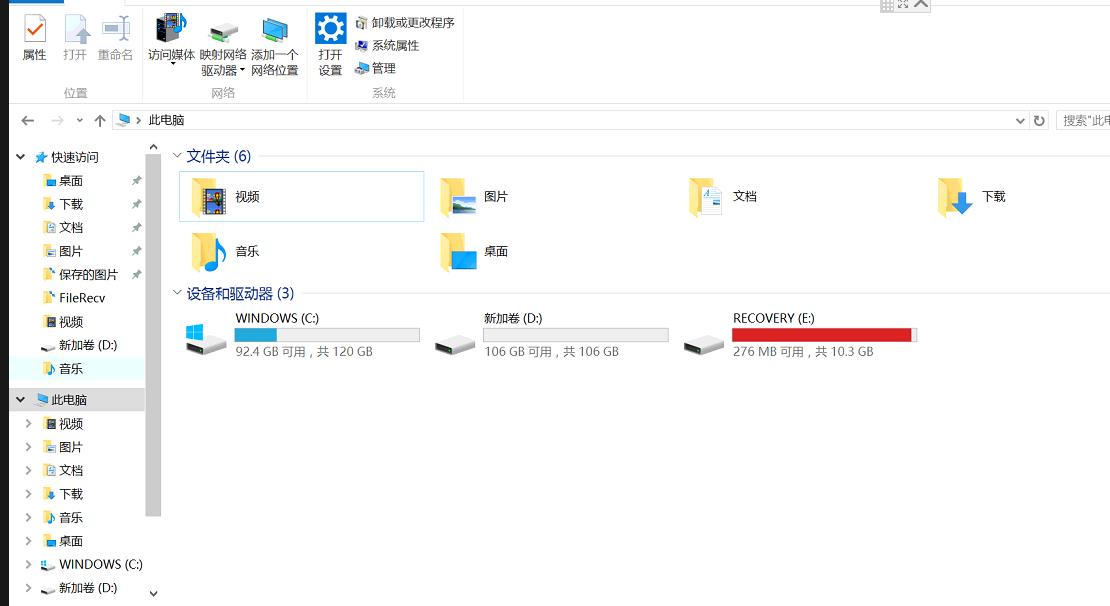Click 此电脑 in the address bar
Screen dimensions: 1110x606
coord(166,120)
